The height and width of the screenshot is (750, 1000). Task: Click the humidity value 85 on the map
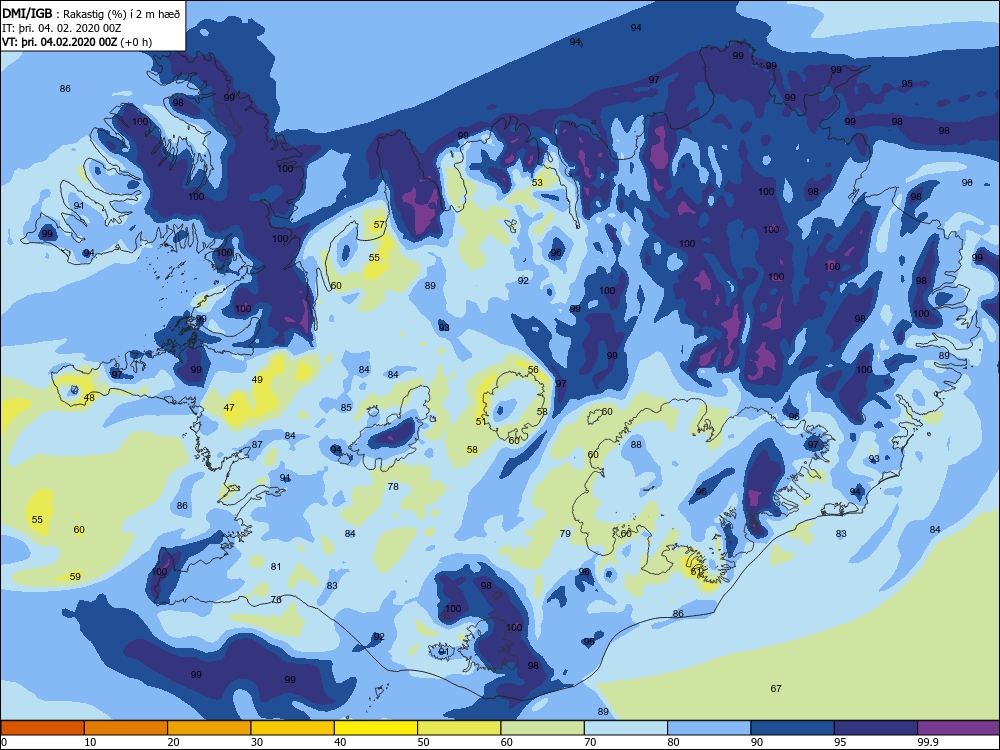(x=346, y=408)
